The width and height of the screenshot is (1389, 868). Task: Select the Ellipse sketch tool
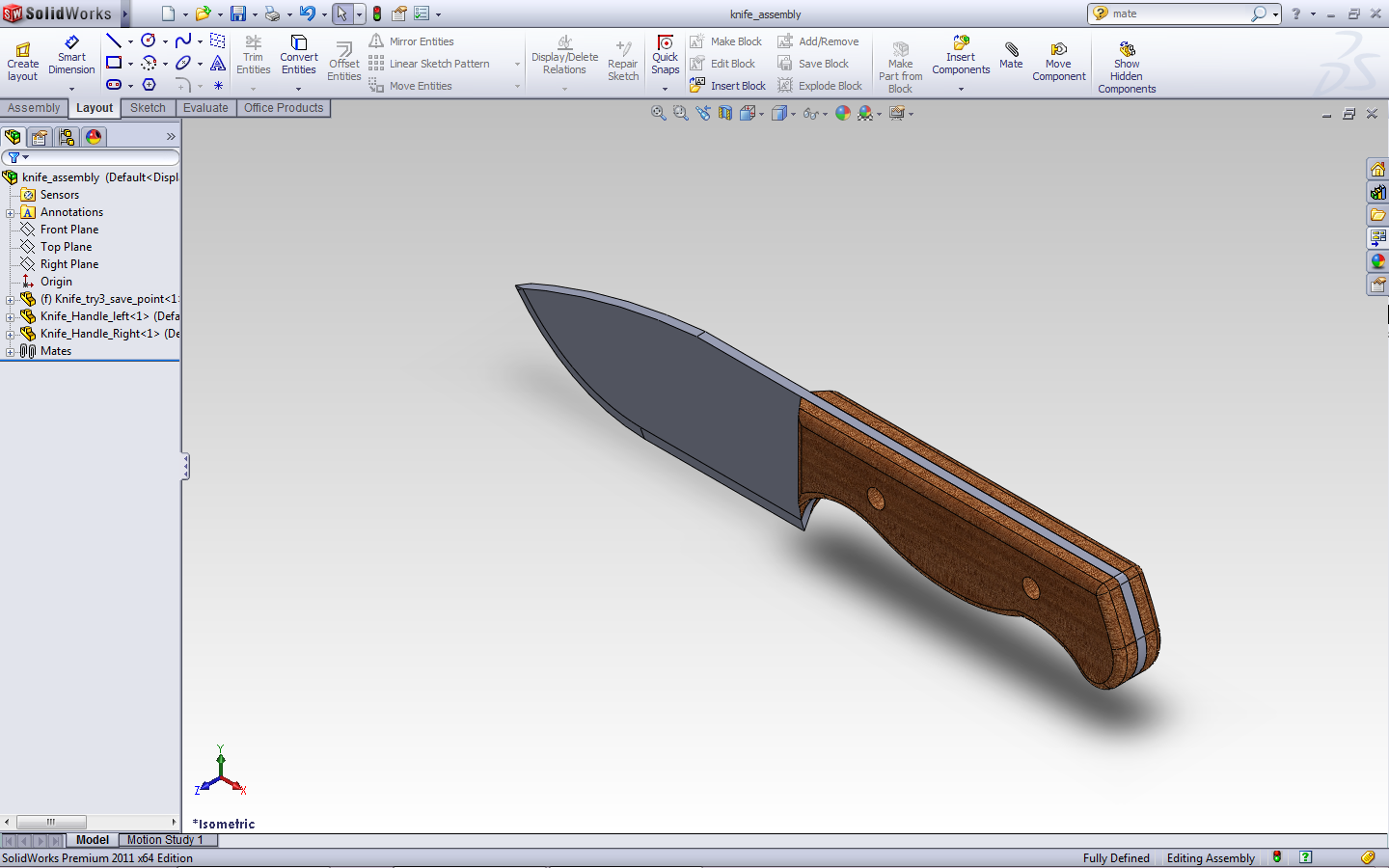pos(183,63)
